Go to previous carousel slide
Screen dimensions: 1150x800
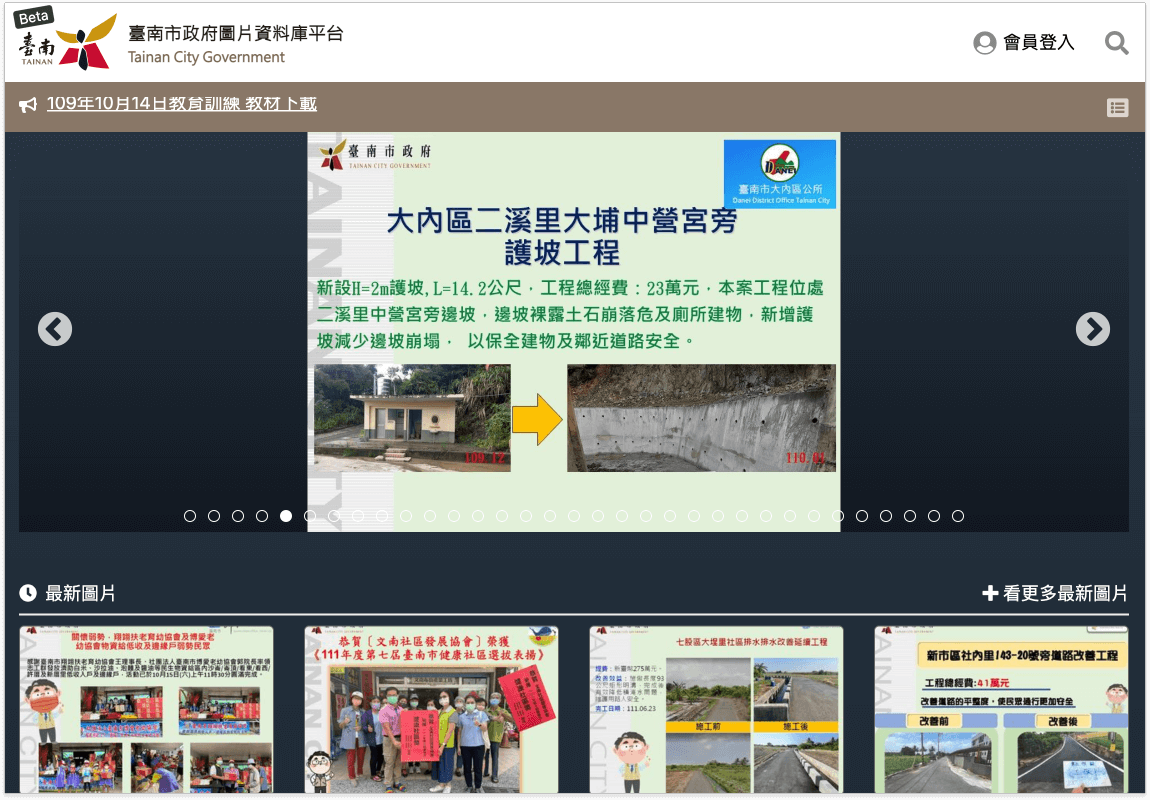[55, 329]
